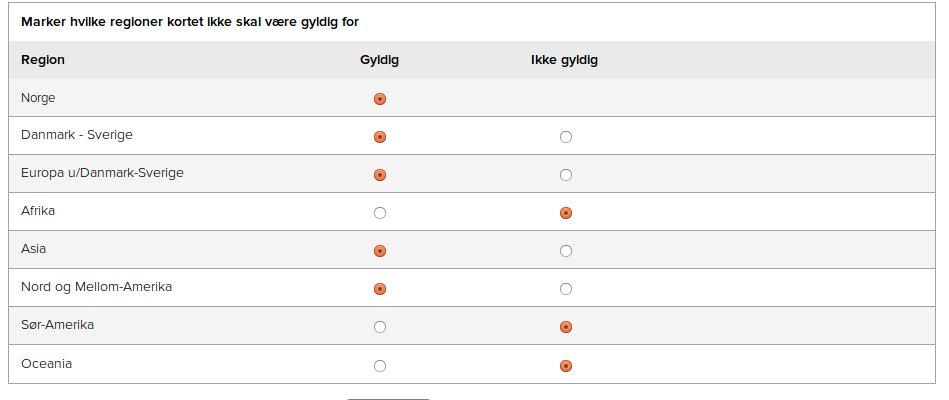Mark Nord og Mellom-Amerika as Ikke gyldig
Image resolution: width=949 pixels, height=400 pixels.
pos(565,289)
